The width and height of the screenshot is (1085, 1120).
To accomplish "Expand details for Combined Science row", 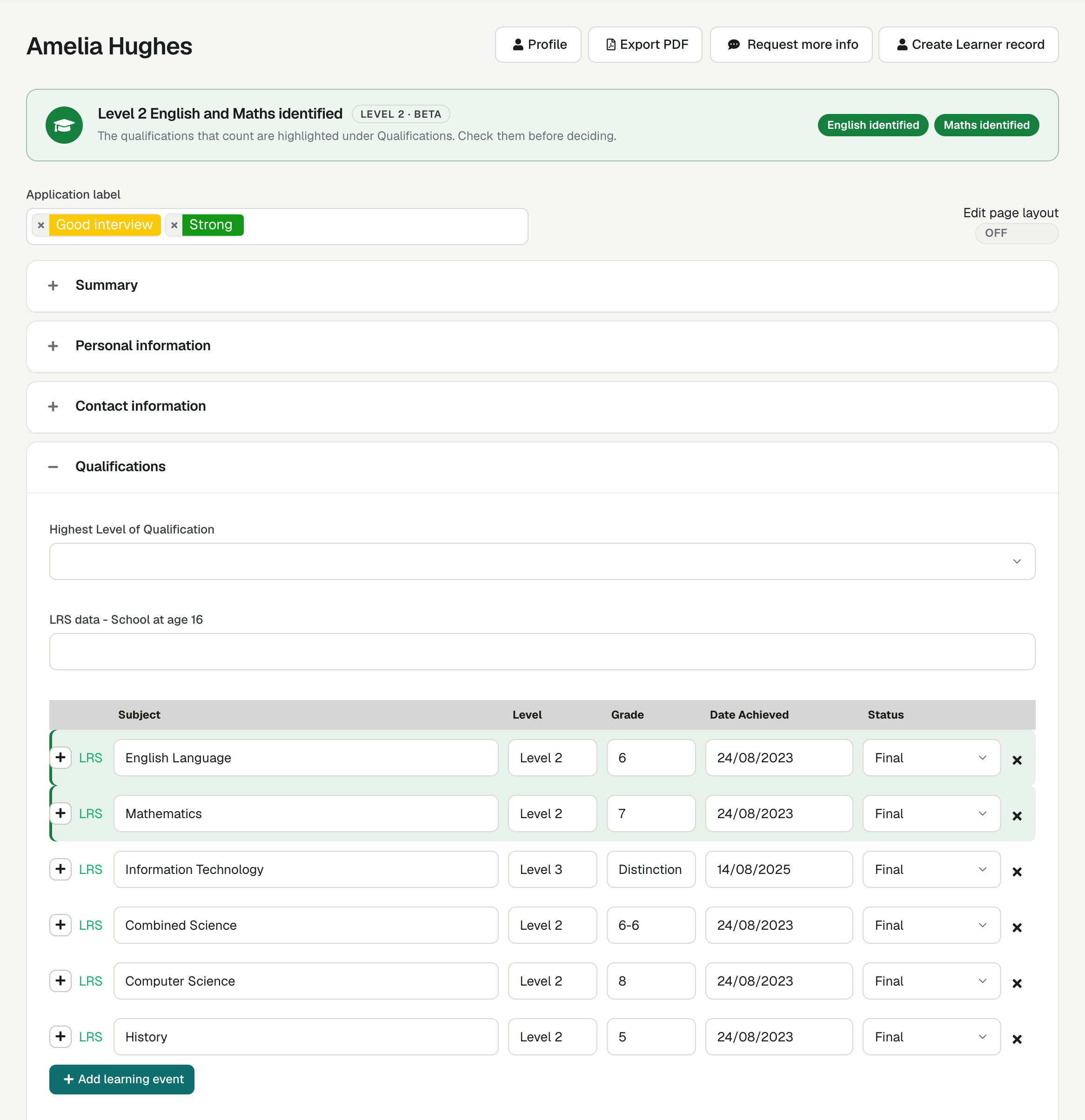I will (60, 925).
